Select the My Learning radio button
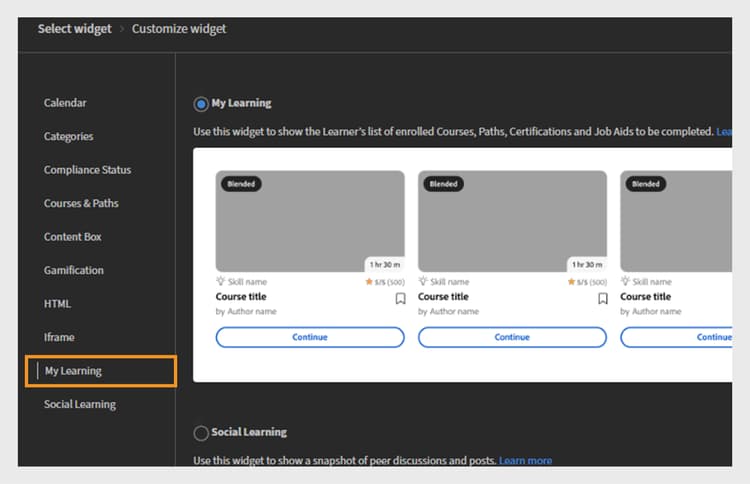The image size is (750, 484). 201,104
